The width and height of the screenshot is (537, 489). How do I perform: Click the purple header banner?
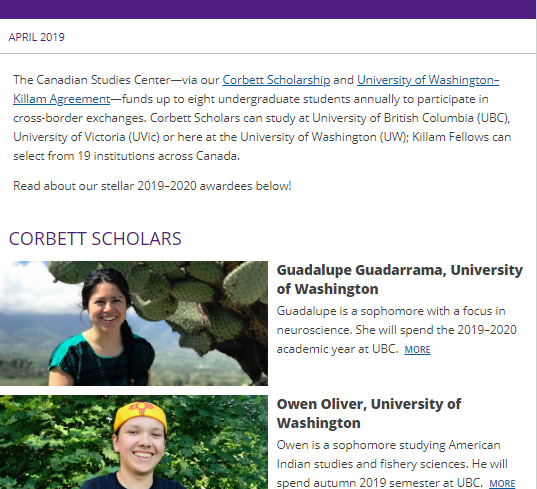[268, 9]
